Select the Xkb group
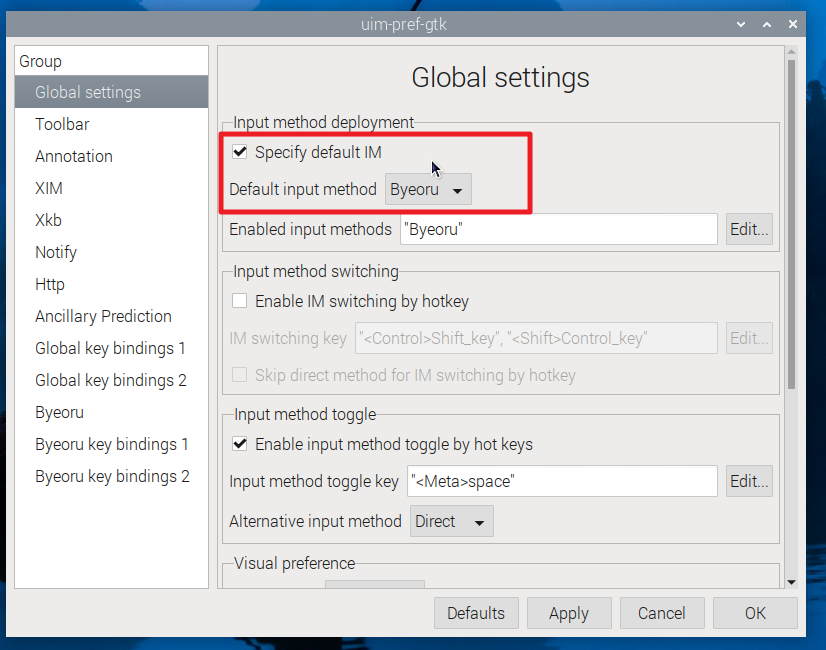The width and height of the screenshot is (826, 650). pyautogui.click(x=112, y=220)
